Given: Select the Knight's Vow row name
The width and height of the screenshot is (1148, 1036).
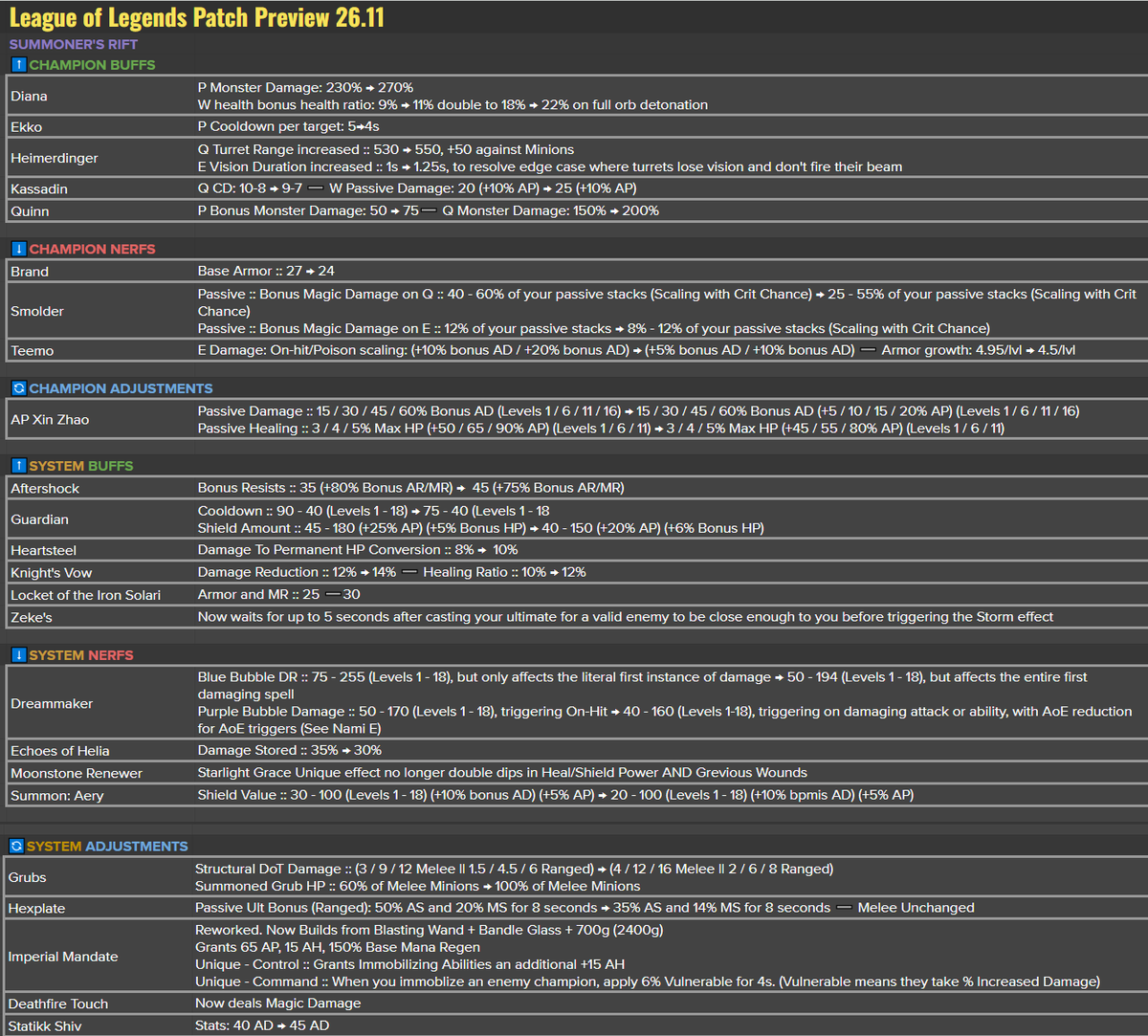Looking at the screenshot, I should [52, 573].
